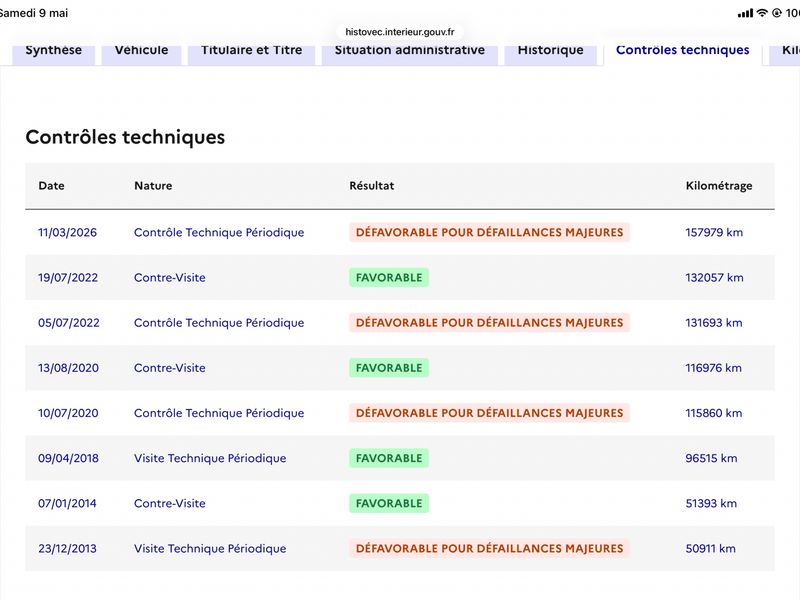The width and height of the screenshot is (800, 600).
Task: Switch to the Véhicule tab
Action: 141,51
